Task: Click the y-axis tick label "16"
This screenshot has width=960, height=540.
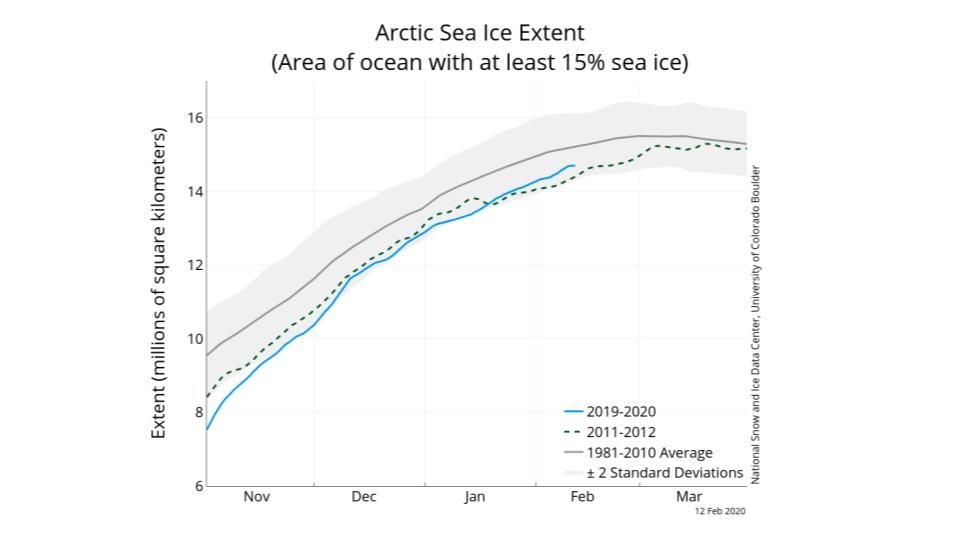Action: (194, 118)
